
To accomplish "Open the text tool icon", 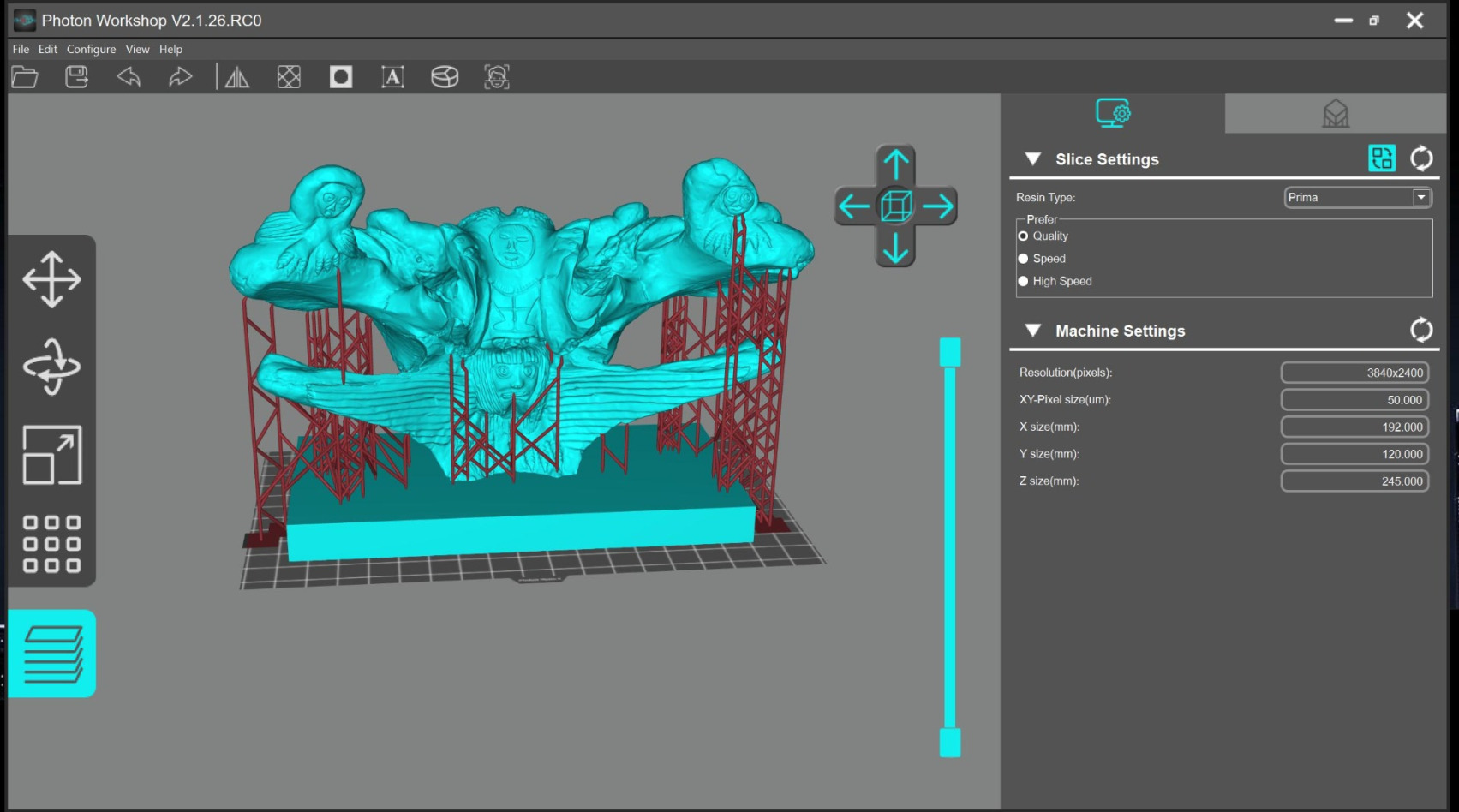I will tap(392, 77).
